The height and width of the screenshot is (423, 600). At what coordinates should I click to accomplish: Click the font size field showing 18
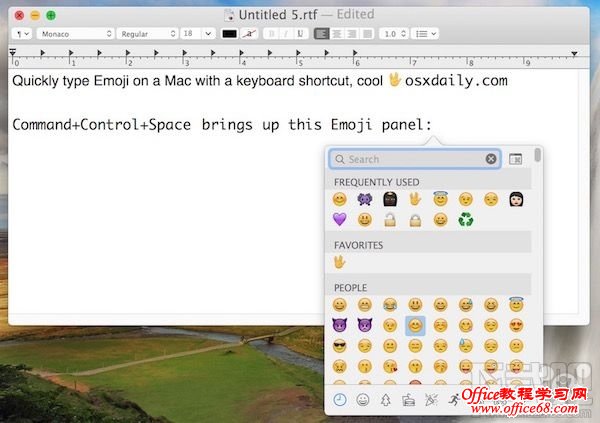pyautogui.click(x=191, y=34)
